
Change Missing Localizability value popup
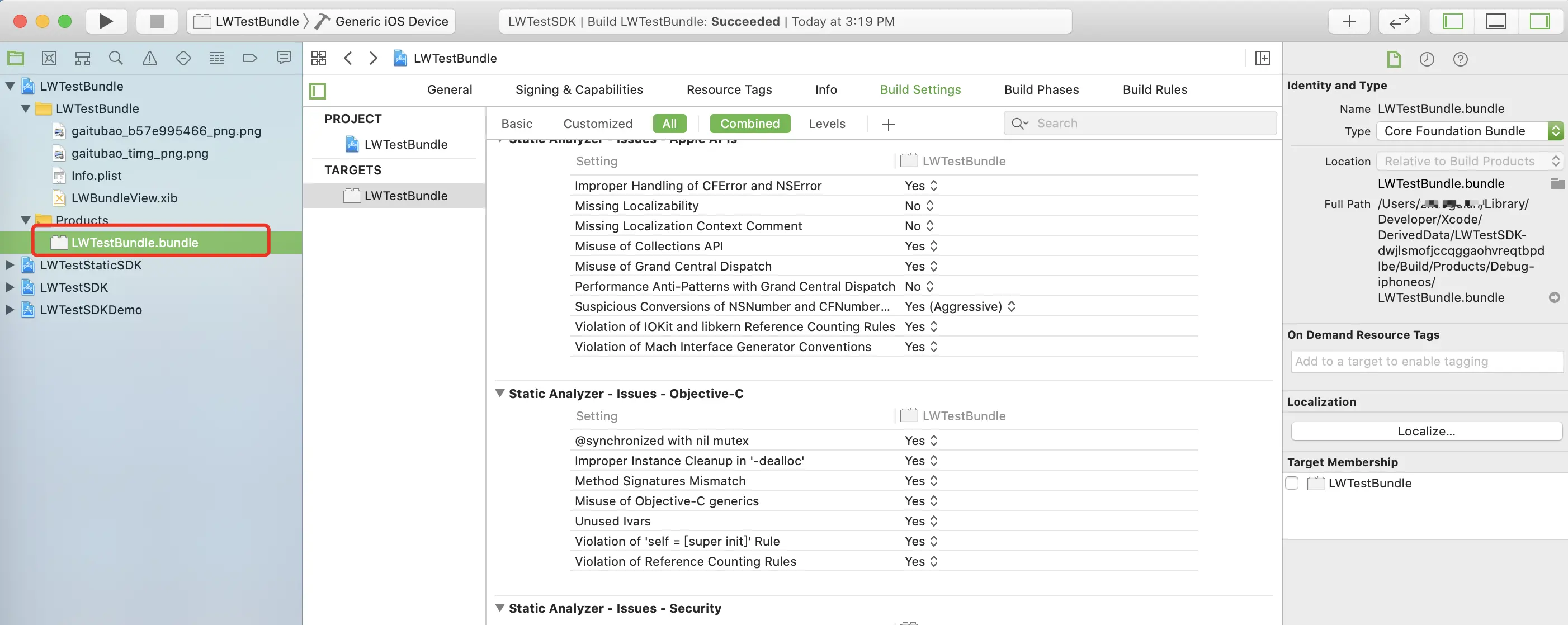[x=919, y=206]
